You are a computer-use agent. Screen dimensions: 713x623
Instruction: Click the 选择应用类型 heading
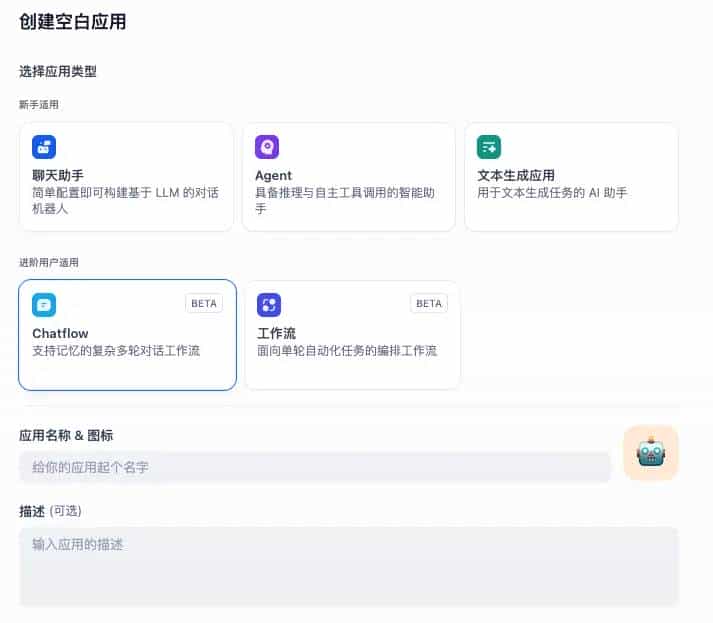coord(58,71)
